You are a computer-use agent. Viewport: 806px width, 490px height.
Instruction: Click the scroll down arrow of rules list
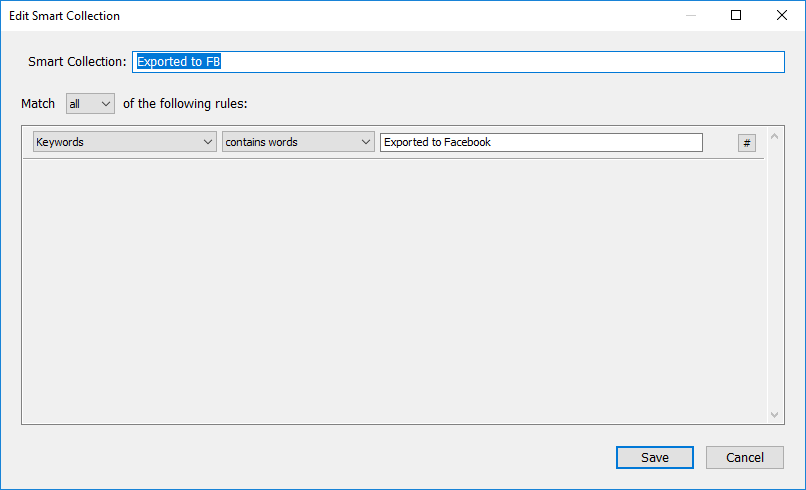coord(775,414)
